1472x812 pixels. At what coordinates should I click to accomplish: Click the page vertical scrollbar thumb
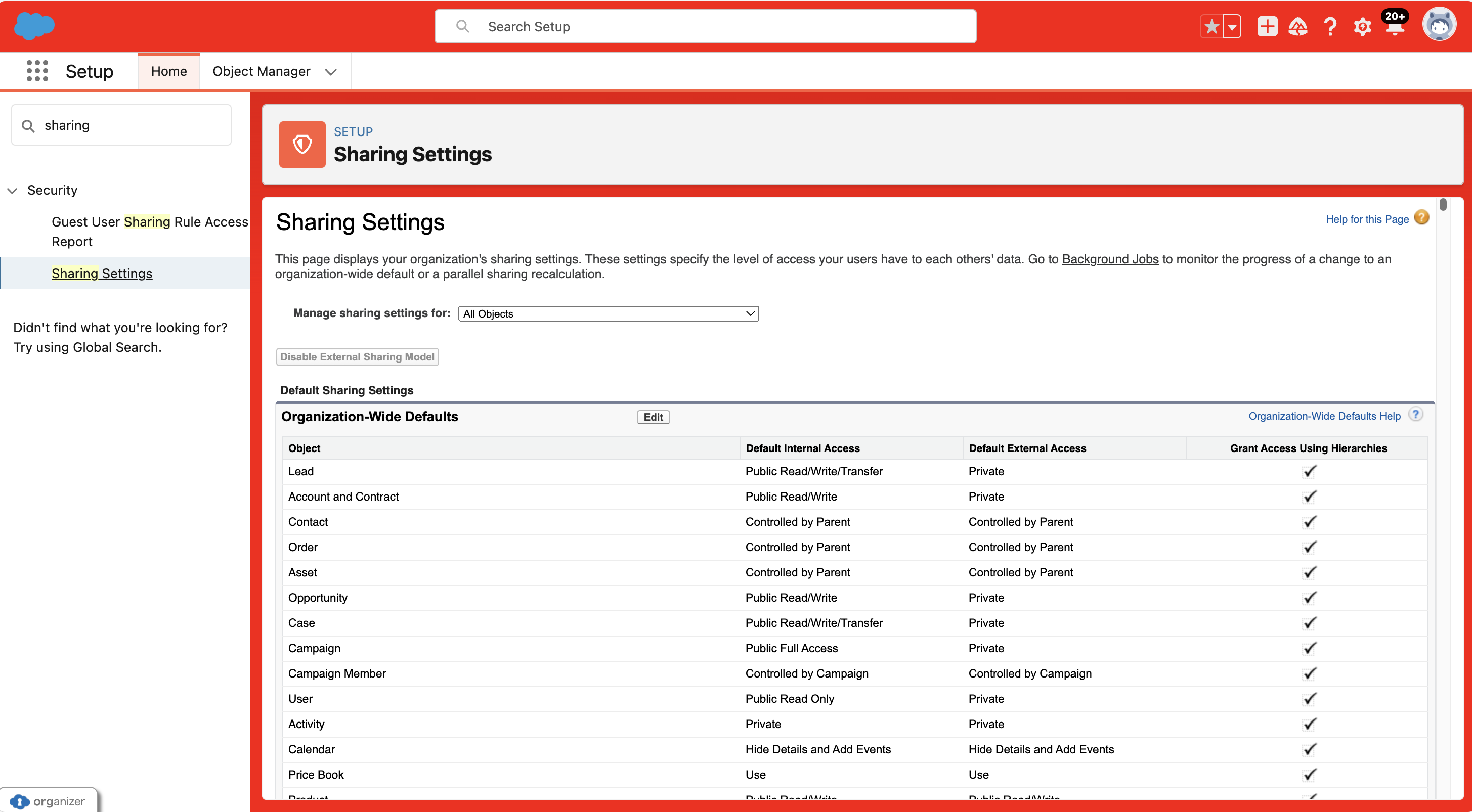(x=1443, y=204)
